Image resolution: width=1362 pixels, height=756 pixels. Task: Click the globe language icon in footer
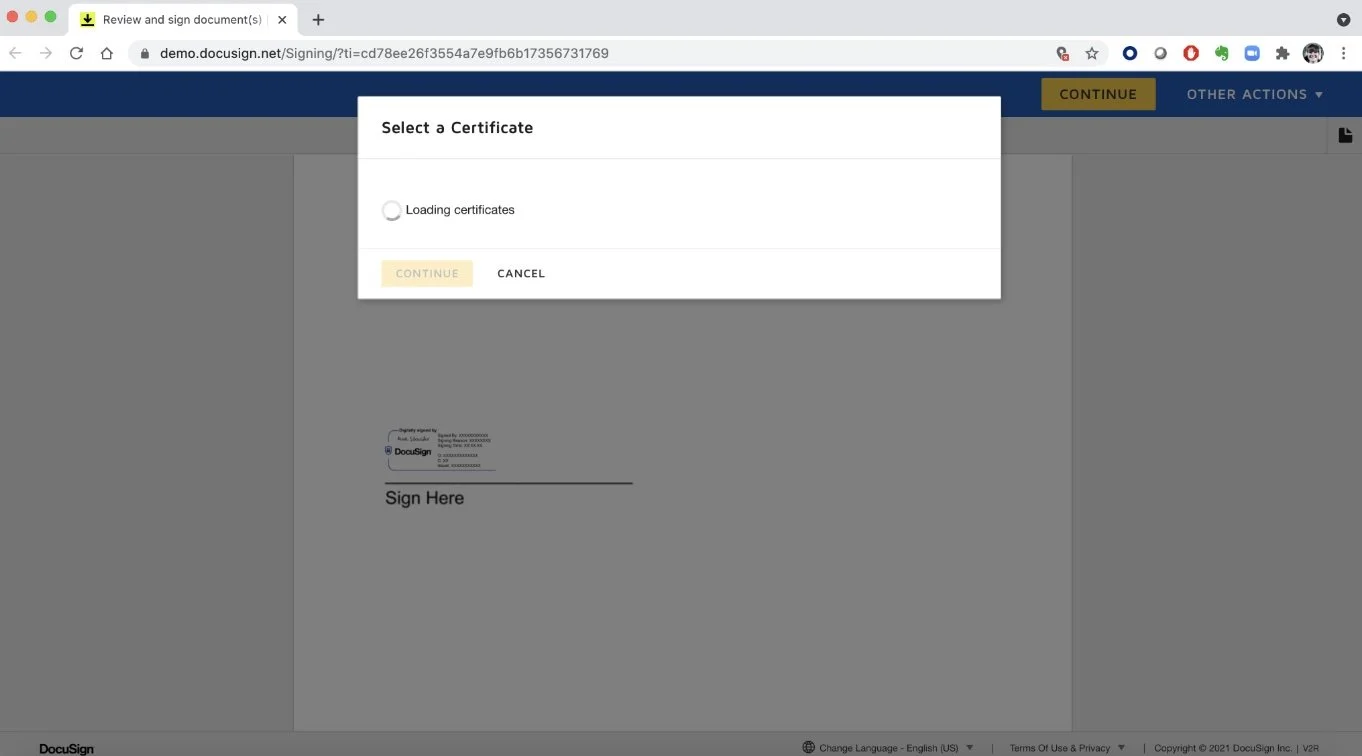click(x=809, y=747)
